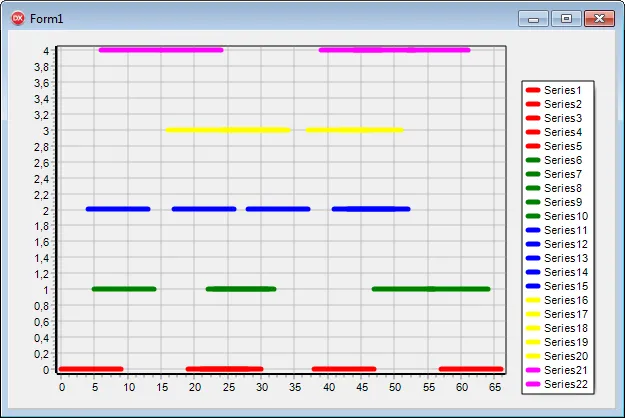Select the Series2 legend label
Viewport: 625px width, 418px height.
[x=563, y=104]
